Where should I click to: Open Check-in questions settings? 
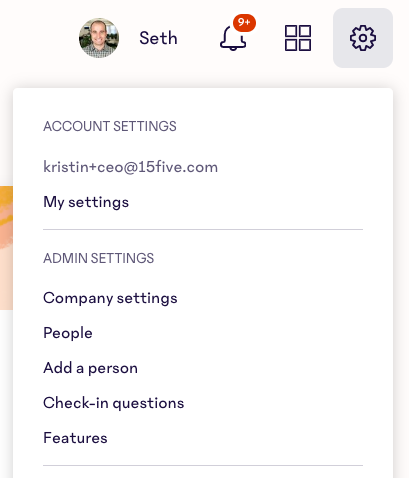tap(114, 403)
